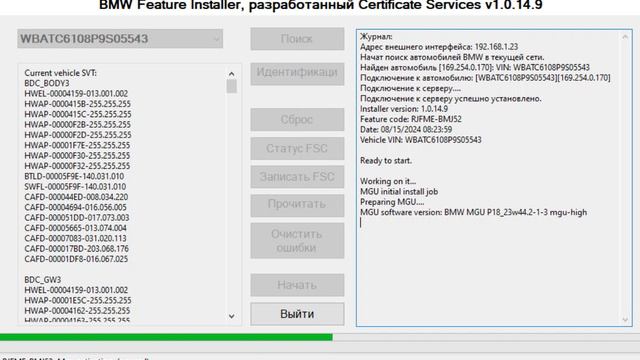Select the CAFD-00001DF8-016.067.025 line
Viewport: 640px width, 360px height.
tap(76, 259)
